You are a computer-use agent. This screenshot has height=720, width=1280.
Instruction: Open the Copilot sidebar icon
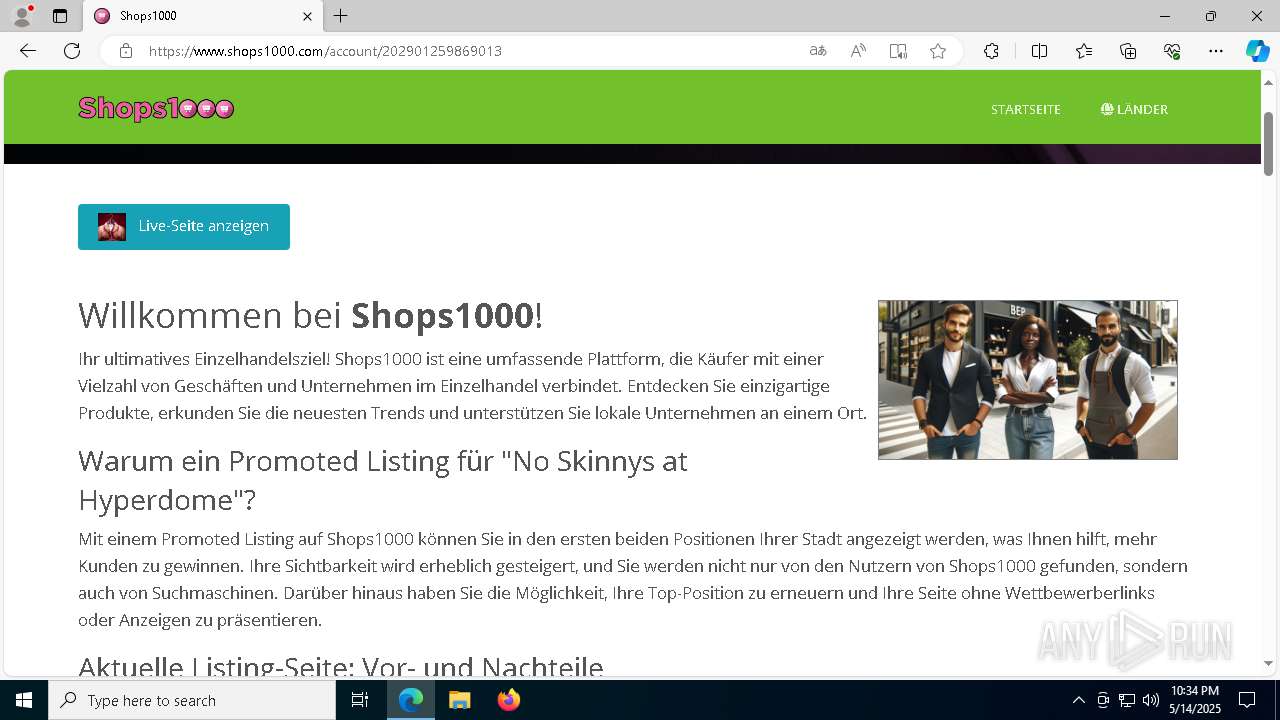(x=1257, y=51)
